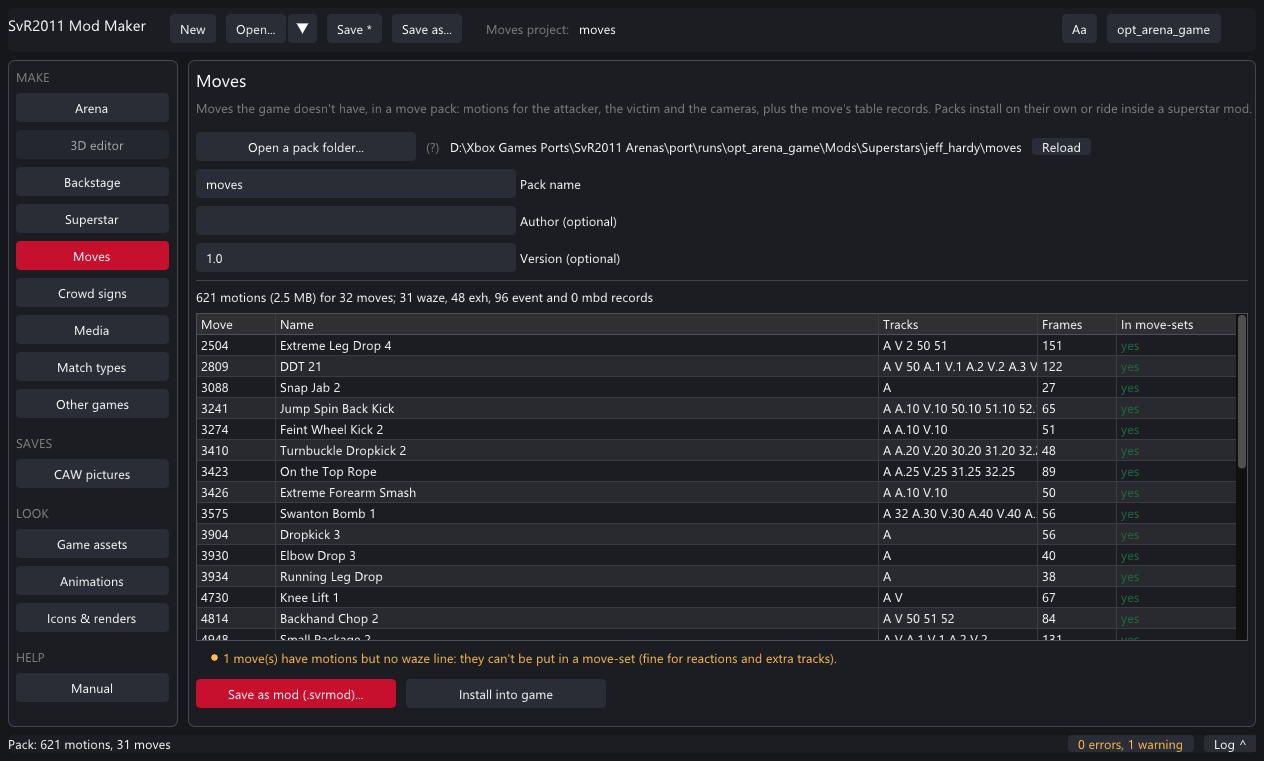Click the 621 motions summary line

425,297
